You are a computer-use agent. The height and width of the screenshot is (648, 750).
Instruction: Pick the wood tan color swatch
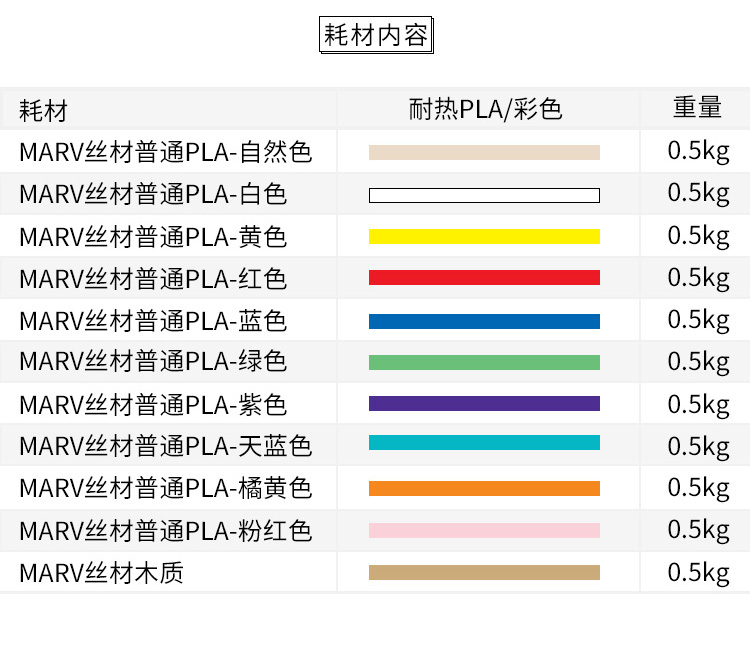pos(484,572)
